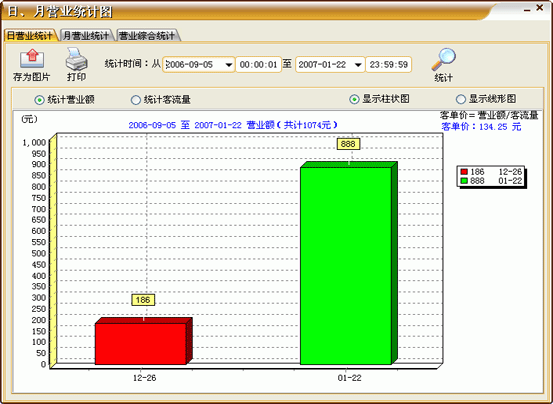
Task: Click the magnifier statistics icon
Action: pyautogui.click(x=443, y=60)
